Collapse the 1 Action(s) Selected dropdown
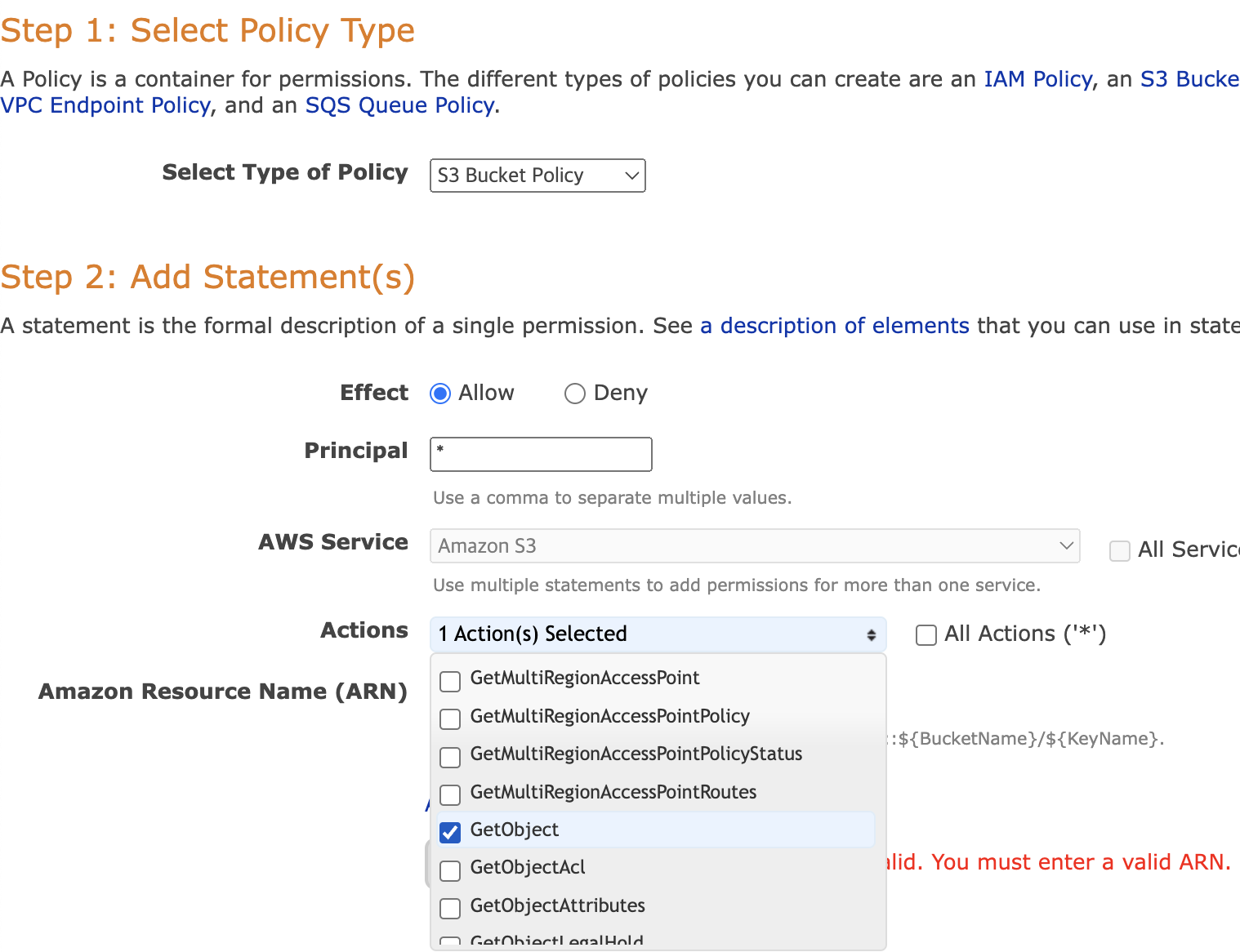This screenshot has height=952, width=1240. pos(658,634)
